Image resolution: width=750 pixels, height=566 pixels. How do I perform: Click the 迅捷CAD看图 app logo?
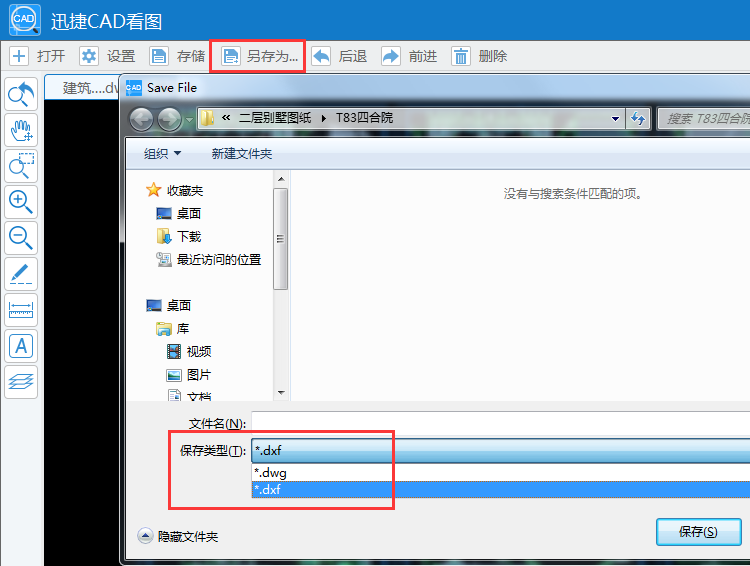(24, 20)
